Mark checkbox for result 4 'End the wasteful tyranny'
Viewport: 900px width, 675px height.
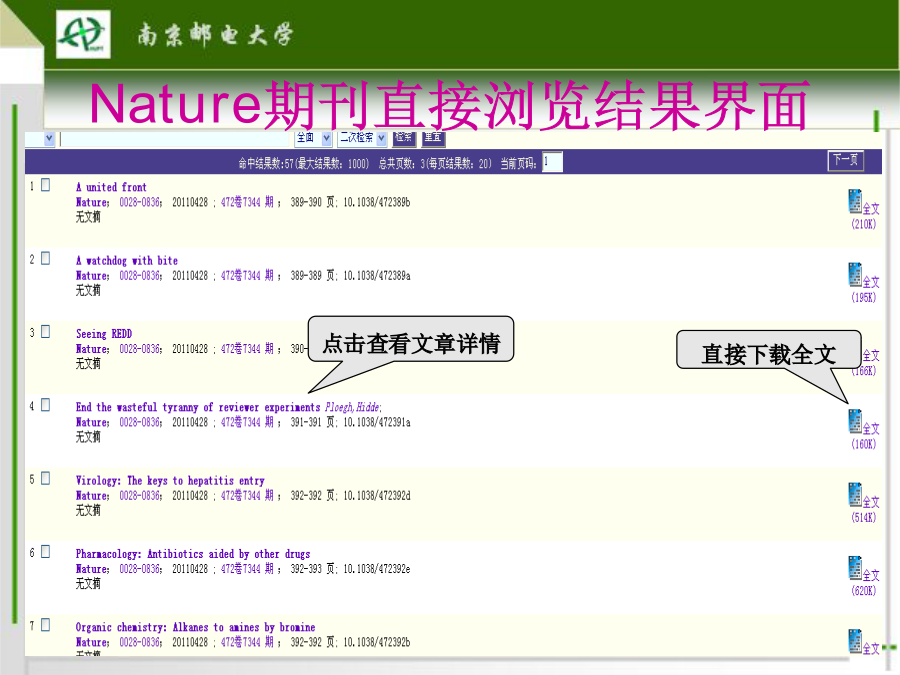(46, 405)
